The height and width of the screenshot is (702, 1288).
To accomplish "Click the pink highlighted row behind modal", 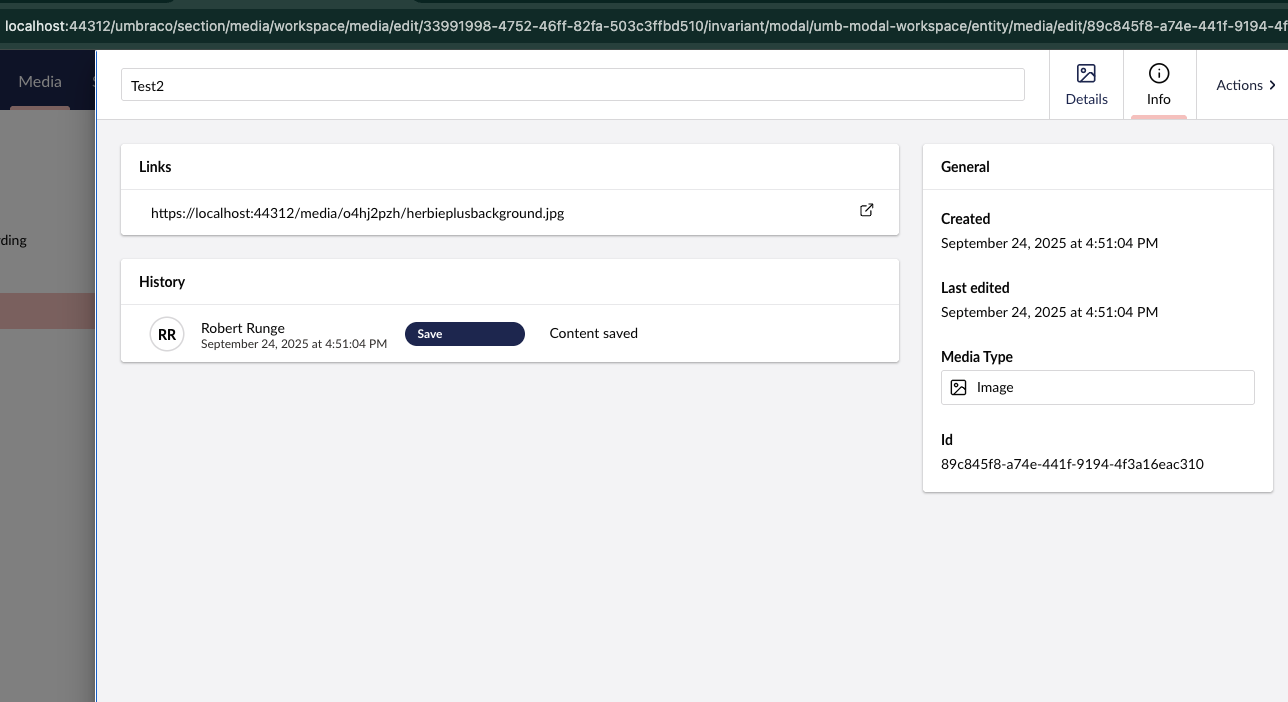I will click(x=47, y=310).
